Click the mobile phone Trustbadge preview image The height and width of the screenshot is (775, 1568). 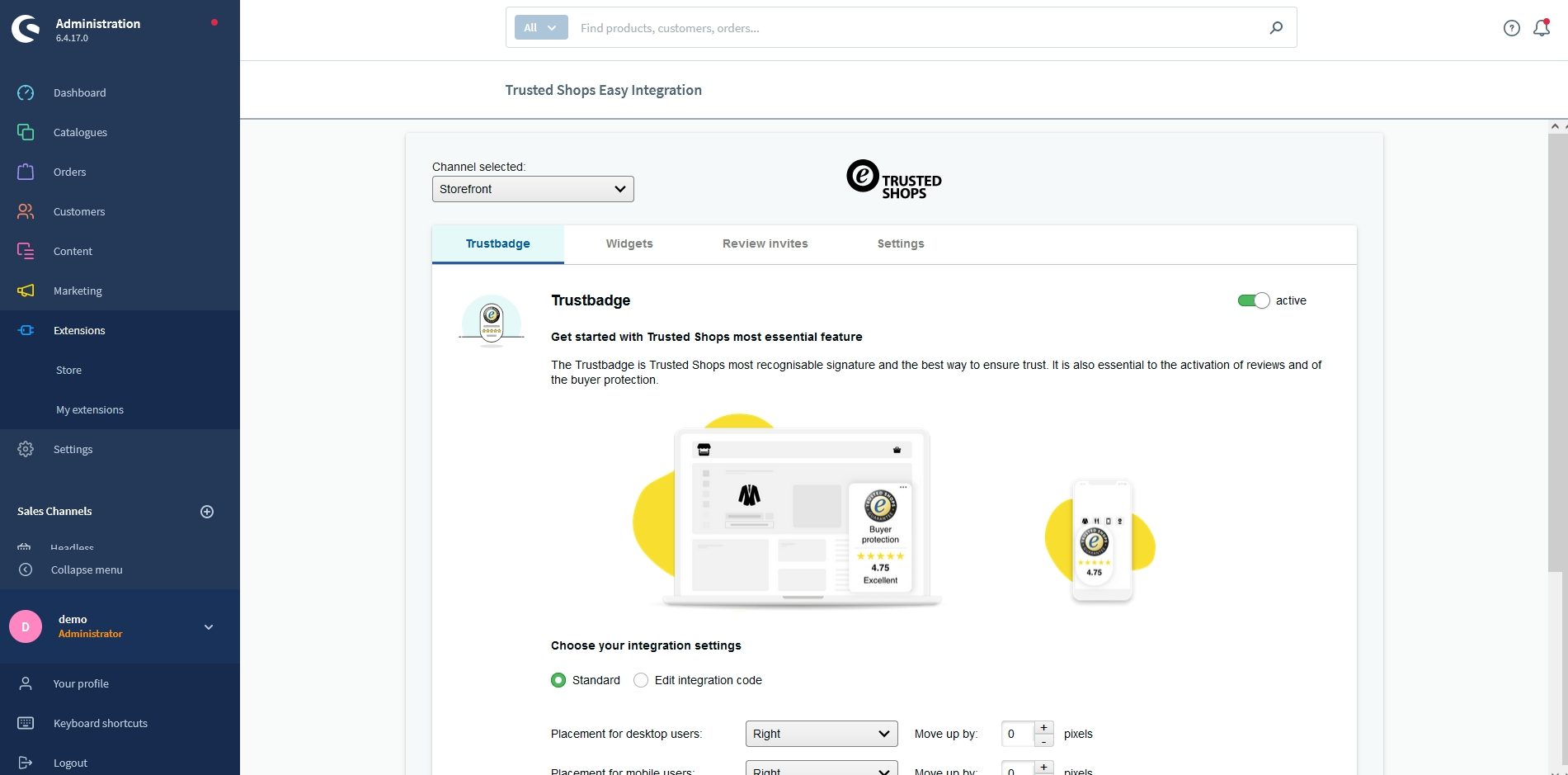1101,541
